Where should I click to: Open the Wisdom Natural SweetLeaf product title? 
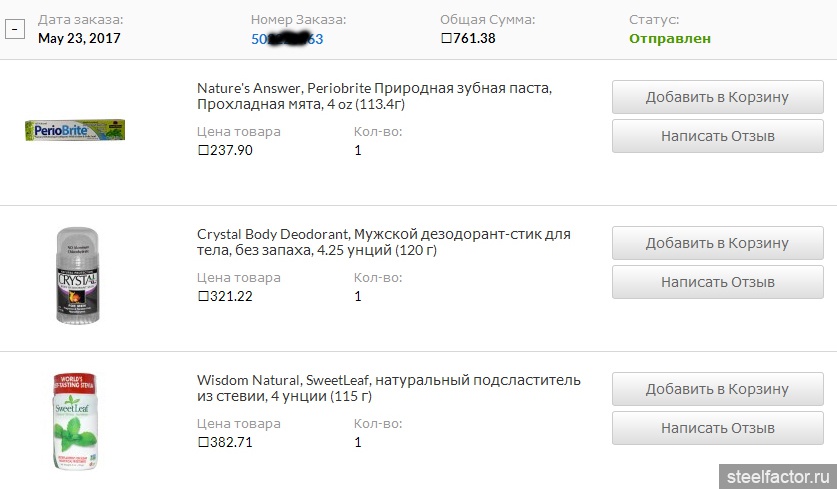389,388
